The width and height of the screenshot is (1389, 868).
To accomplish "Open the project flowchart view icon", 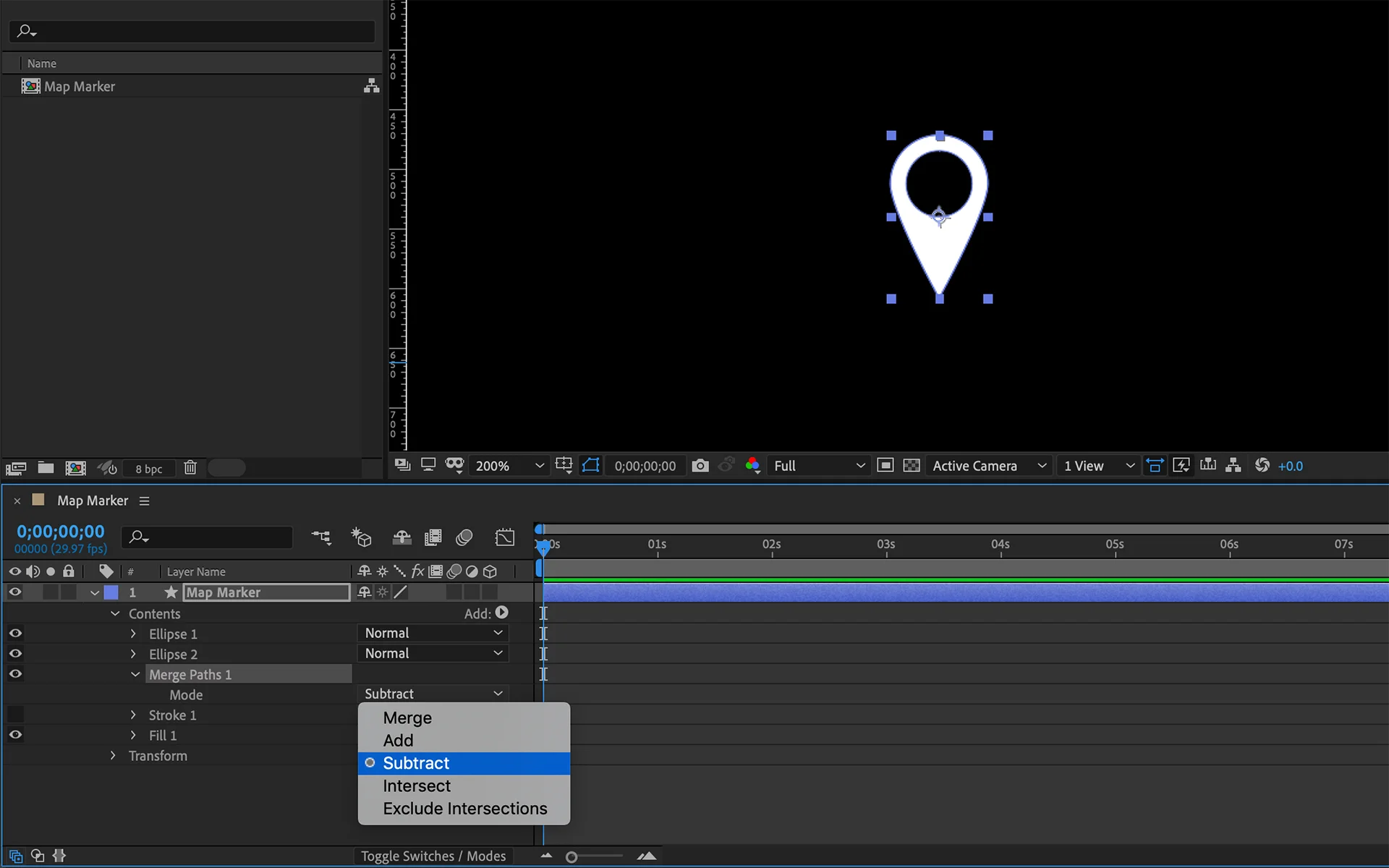I will (371, 86).
